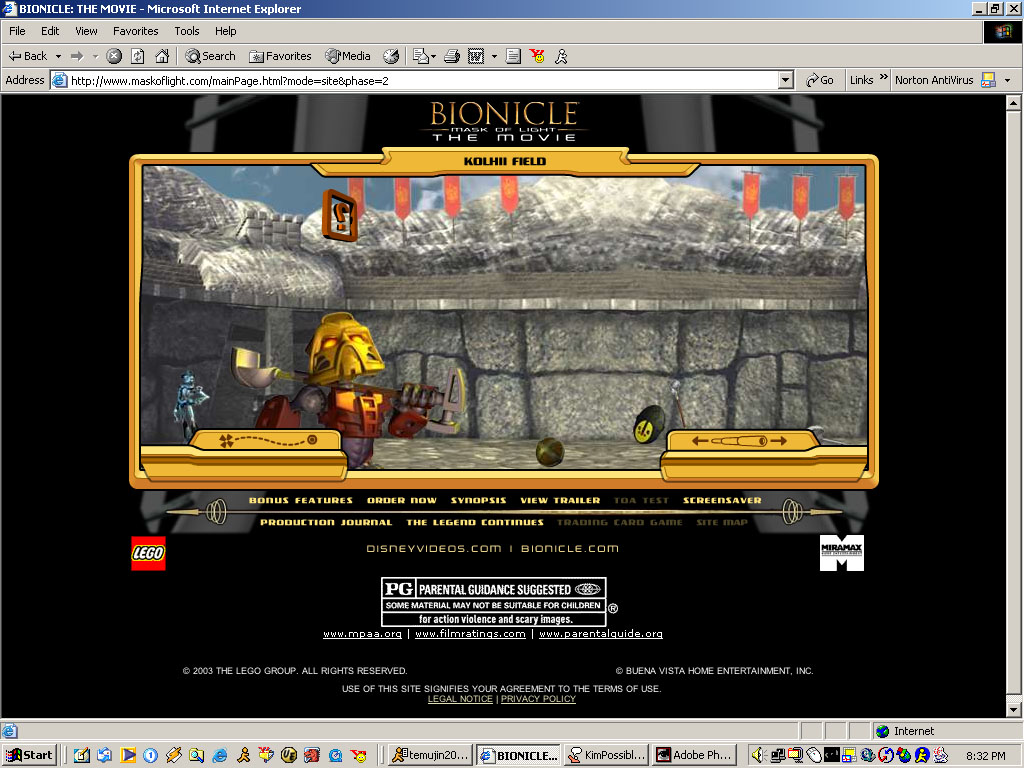Expand the Back history dropdown arrow

(58, 56)
